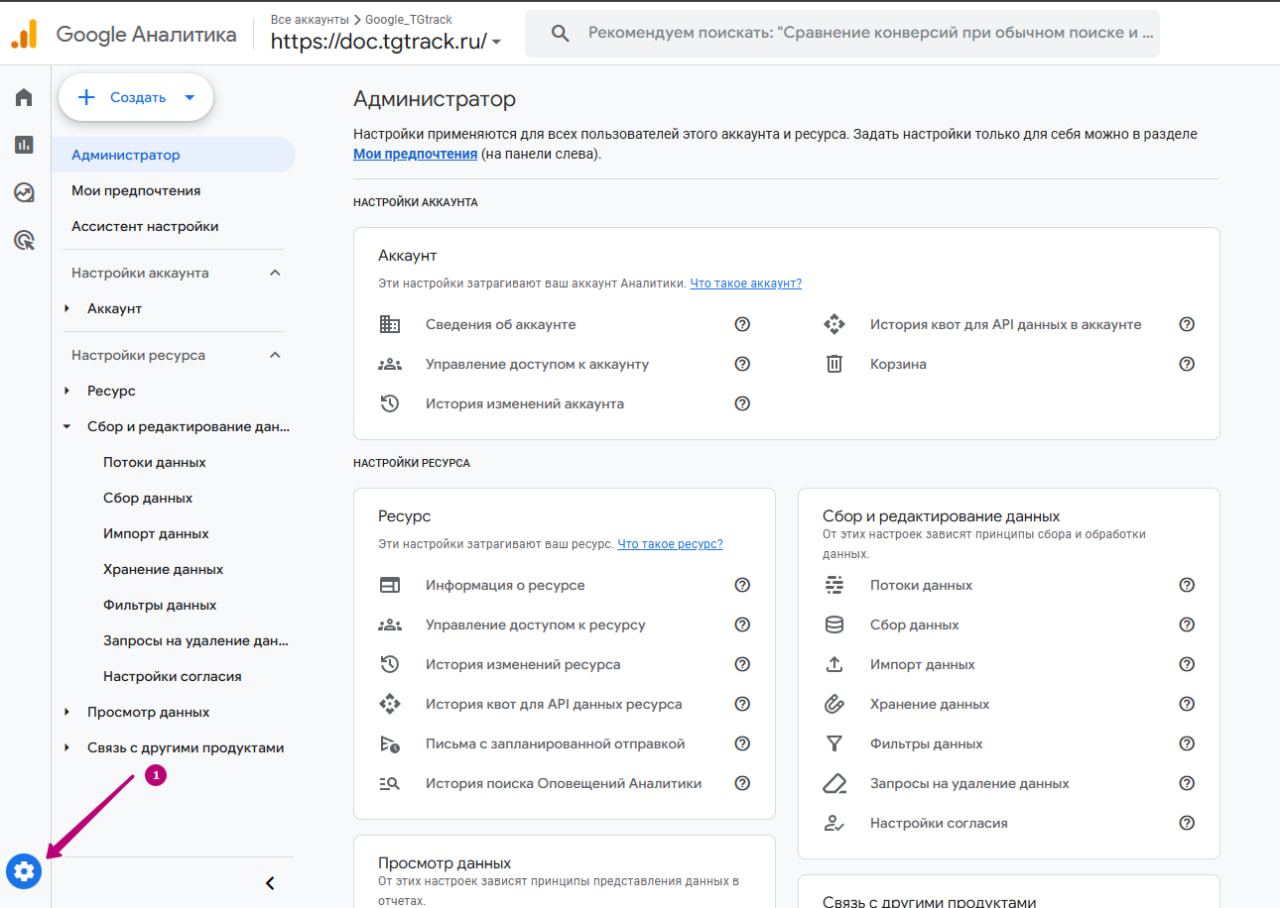Viewport: 1280px width, 908px height.
Task: Expand Просмотр данных in sidebar tree
Action: 67,712
